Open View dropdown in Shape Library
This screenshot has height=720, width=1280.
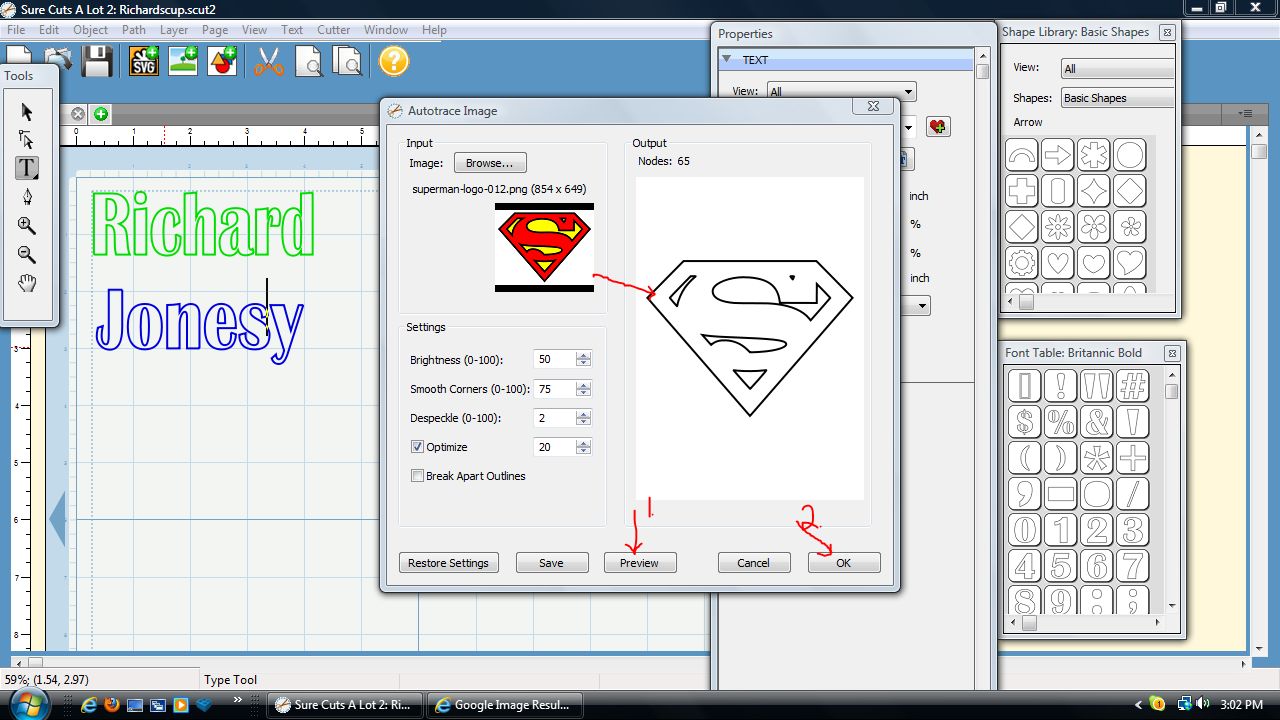1117,68
